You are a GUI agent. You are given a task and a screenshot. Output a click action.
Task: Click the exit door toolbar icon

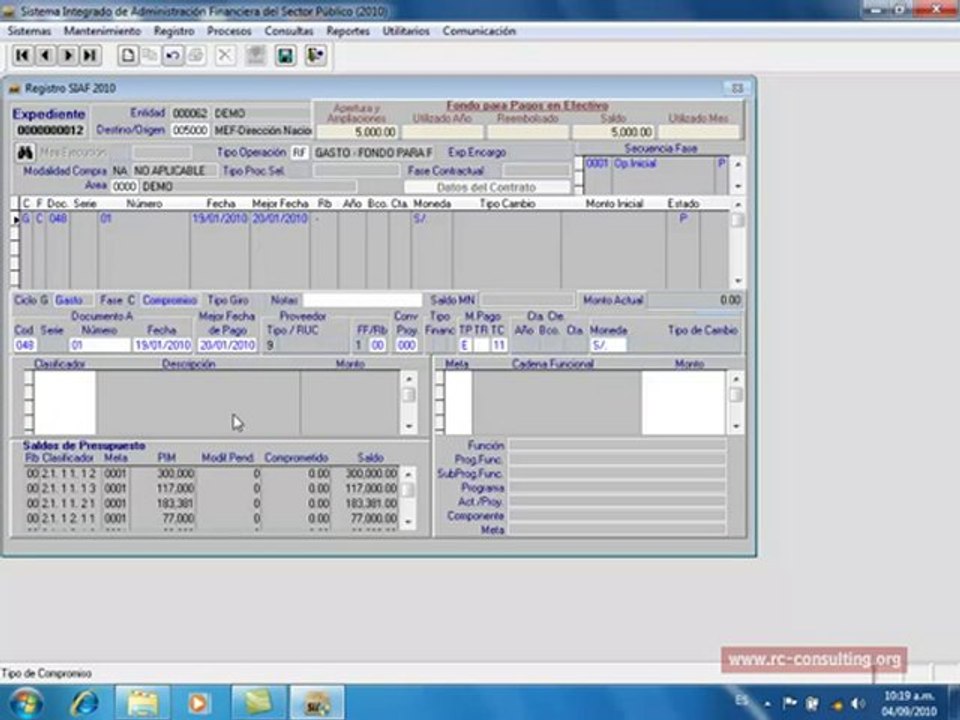[316, 56]
